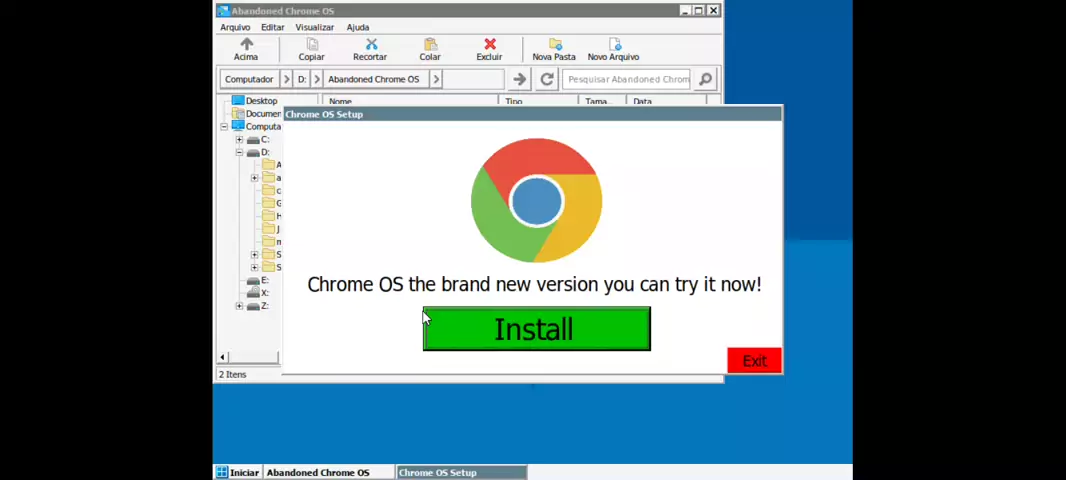The width and height of the screenshot is (1066, 480).
Task: Collapse the D: drive tree node
Action: tap(240, 153)
